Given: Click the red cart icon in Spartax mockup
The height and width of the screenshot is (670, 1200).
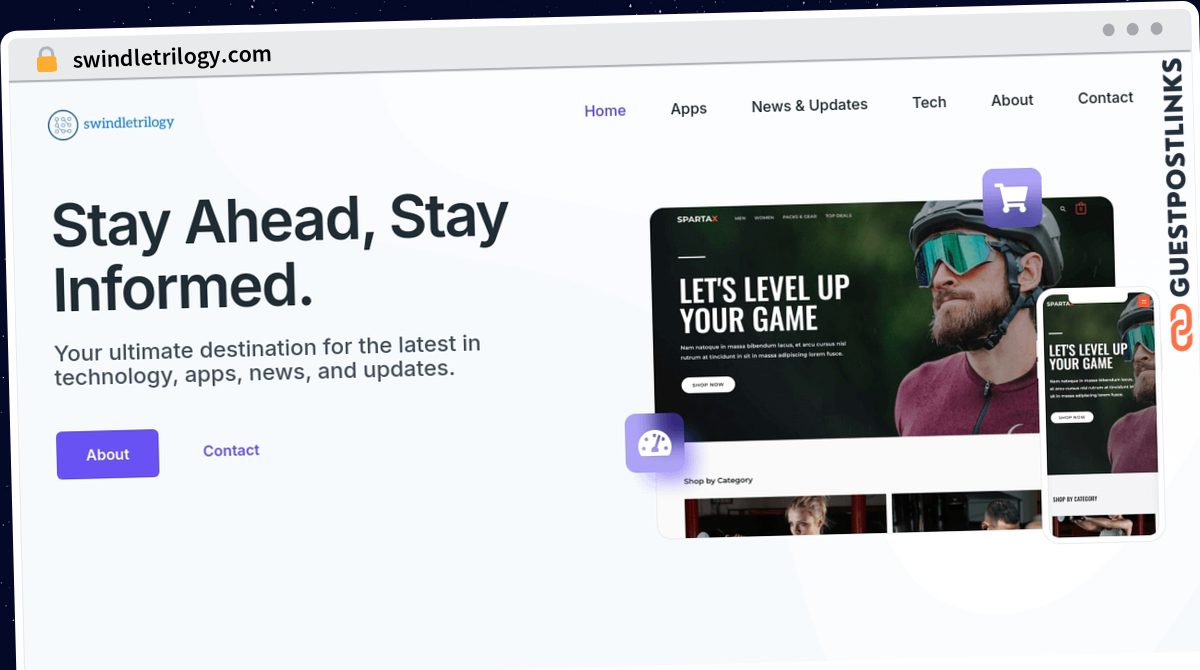Looking at the screenshot, I should point(1081,208).
